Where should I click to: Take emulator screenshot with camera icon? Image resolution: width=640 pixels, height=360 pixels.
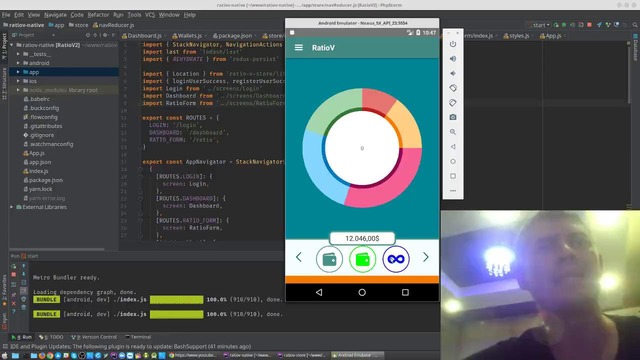[453, 118]
